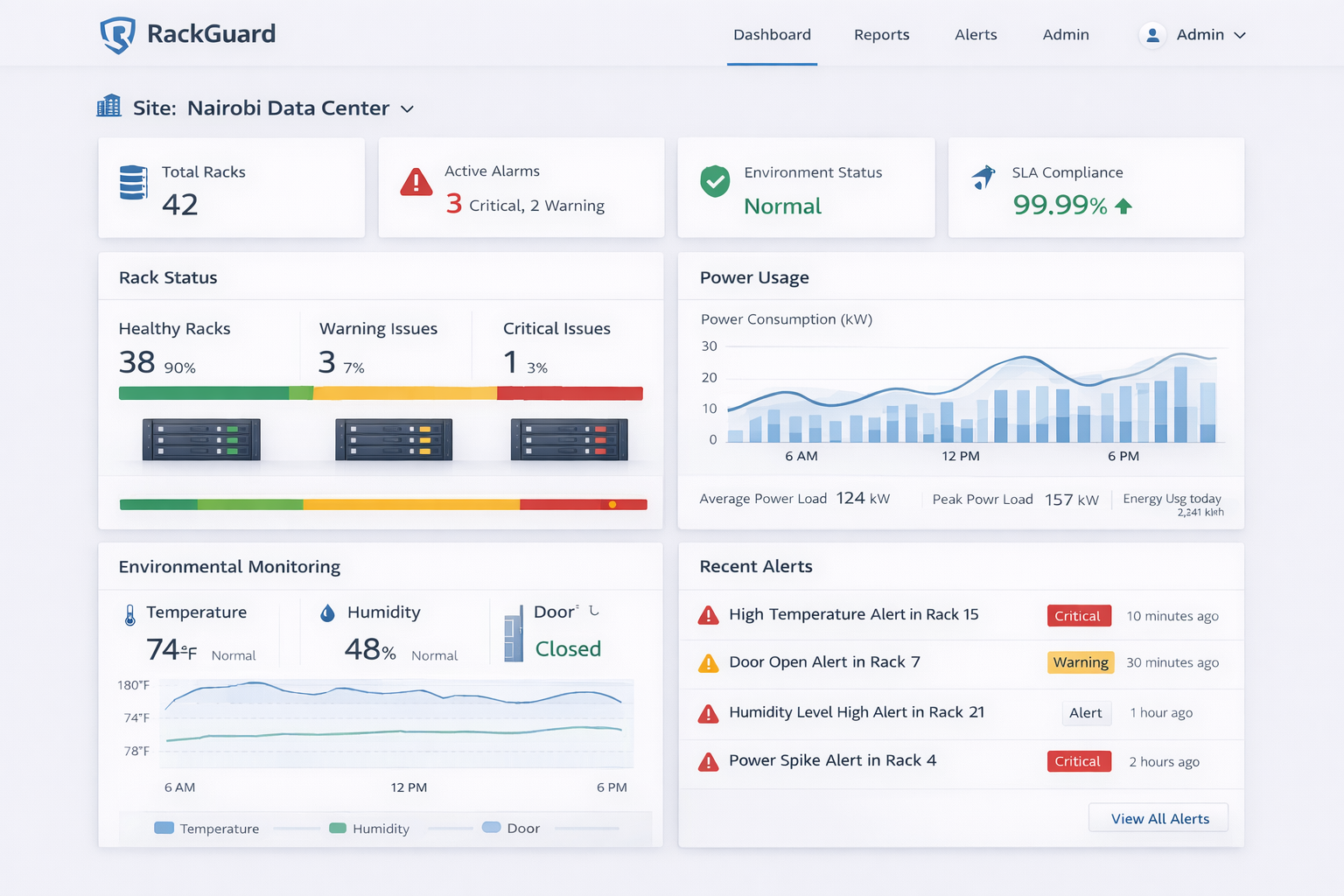
Task: Click the Critical Issues 1 count
Action: click(510, 362)
